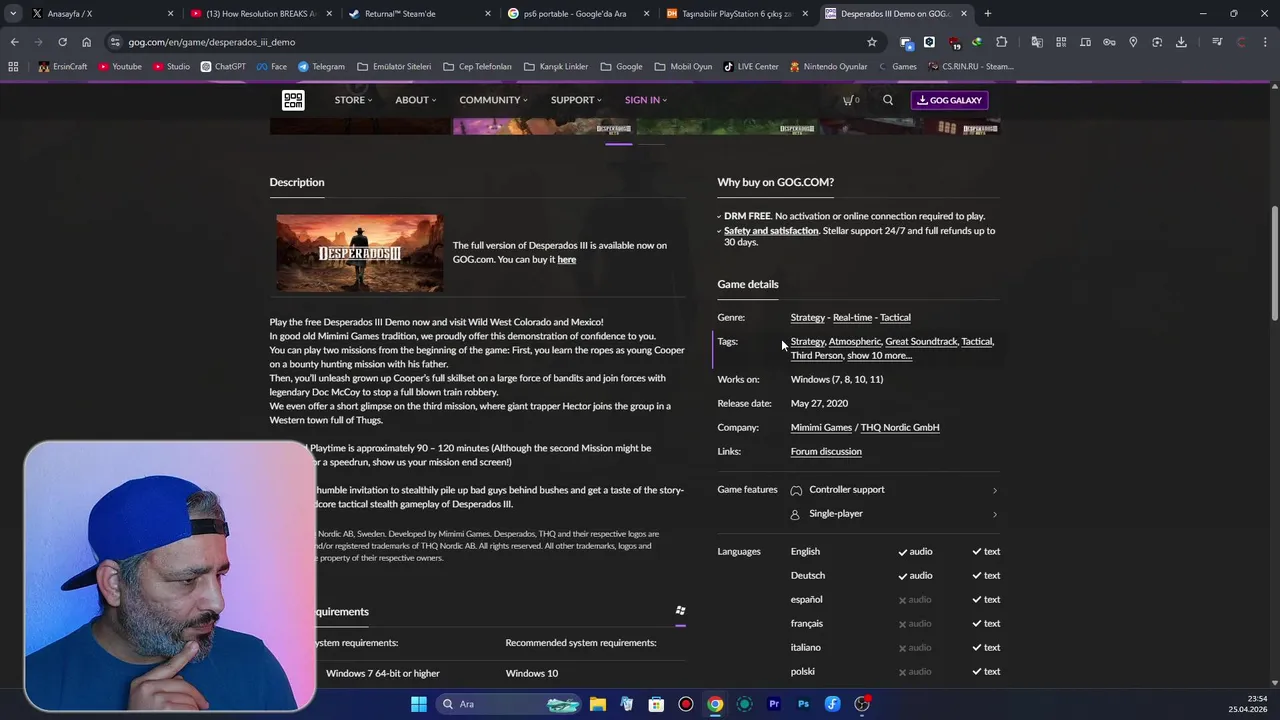Open the COMMUNITY dropdown menu
Screen dimensions: 1280x720
tap(493, 100)
